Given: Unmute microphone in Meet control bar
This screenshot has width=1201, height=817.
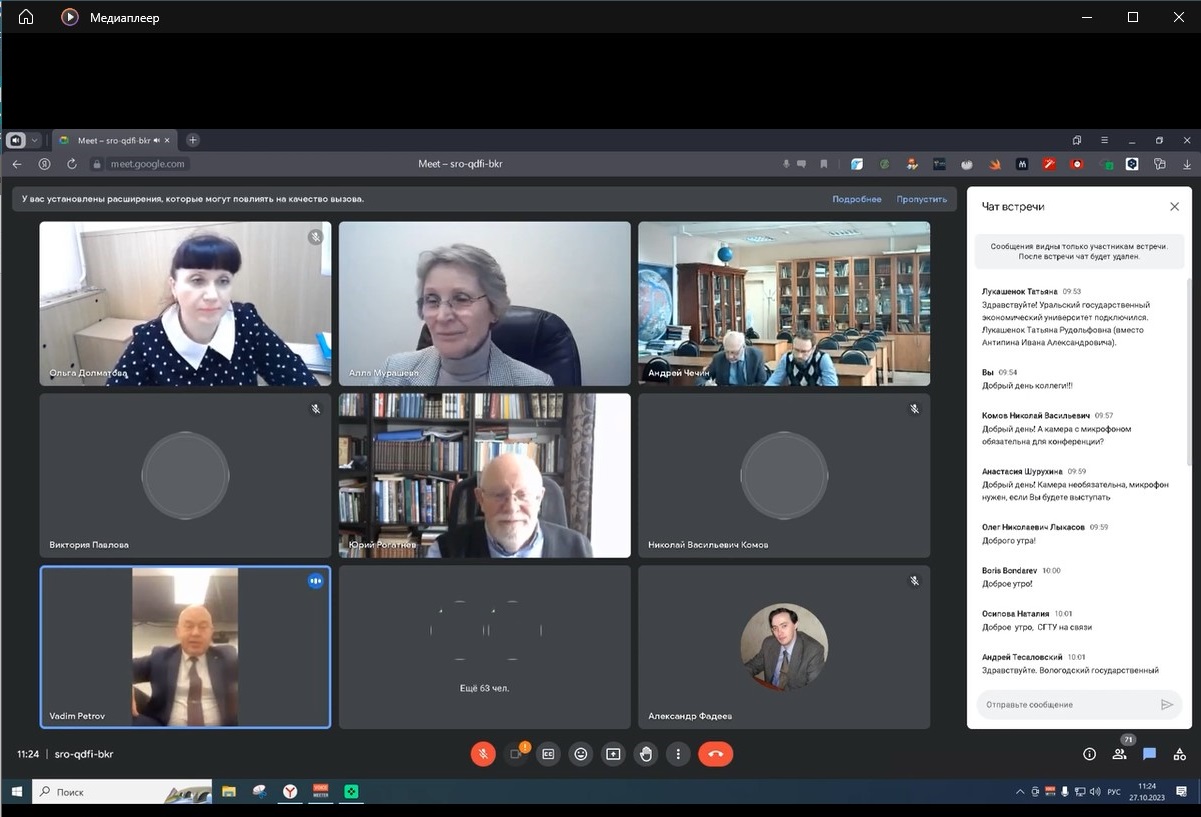Looking at the screenshot, I should pos(483,754).
